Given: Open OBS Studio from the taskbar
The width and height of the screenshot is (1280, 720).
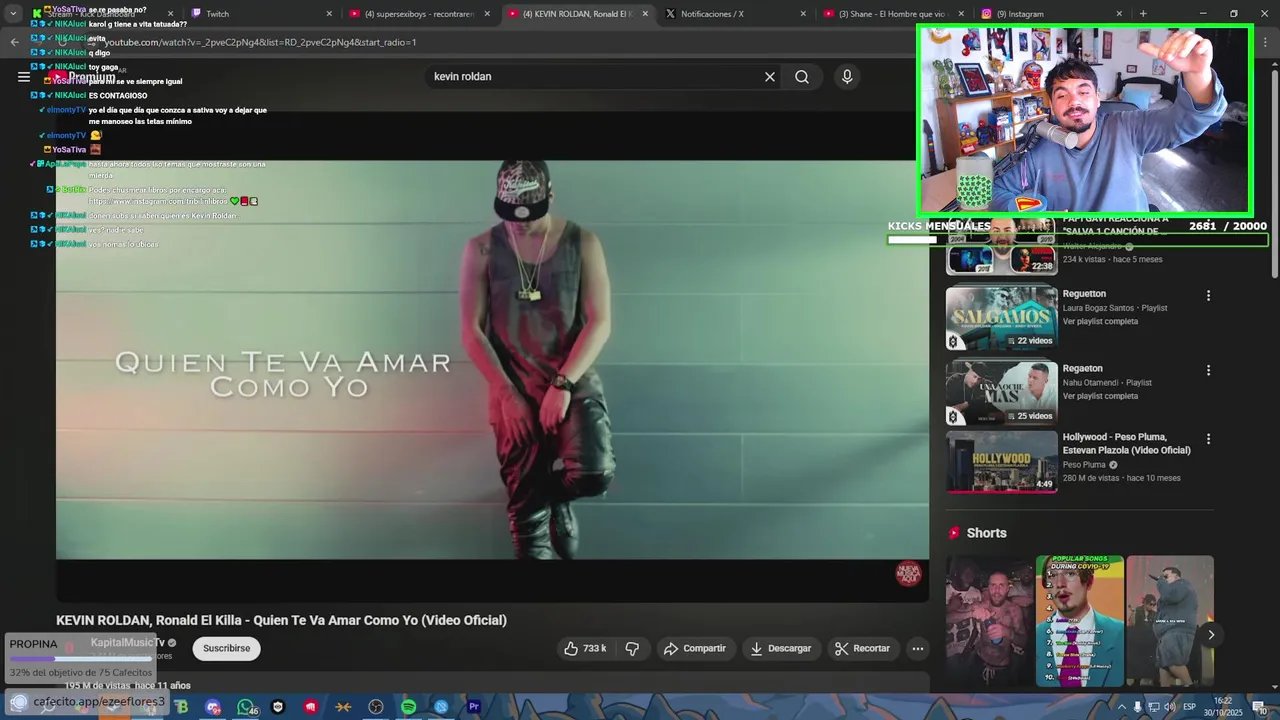Looking at the screenshot, I should [x=376, y=707].
